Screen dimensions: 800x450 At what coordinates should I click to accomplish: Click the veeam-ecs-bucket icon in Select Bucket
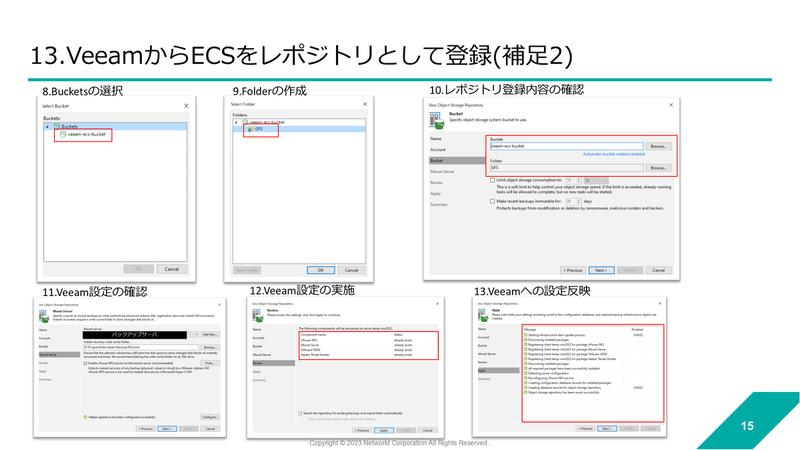click(x=63, y=134)
